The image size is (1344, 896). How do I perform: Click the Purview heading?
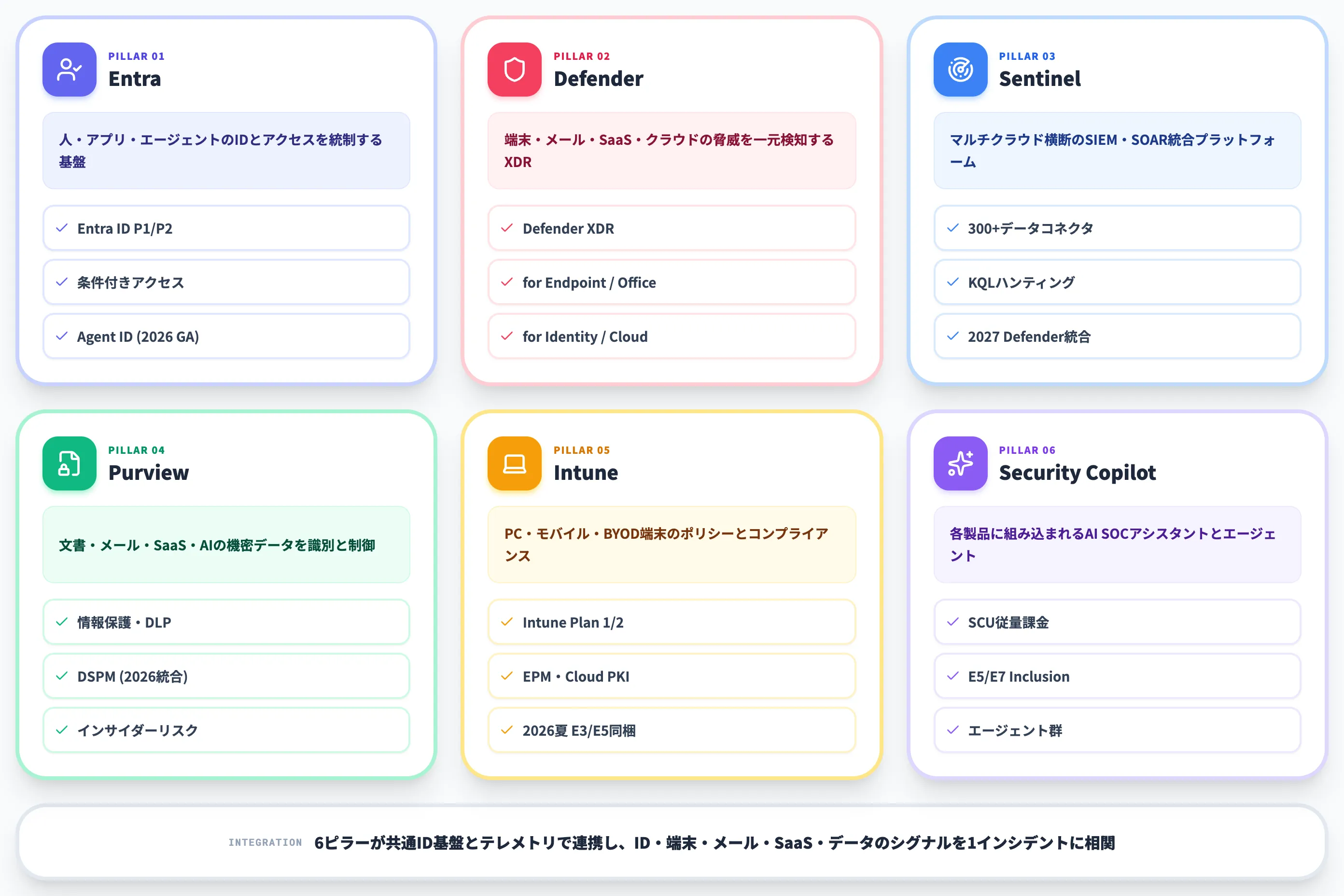[149, 473]
